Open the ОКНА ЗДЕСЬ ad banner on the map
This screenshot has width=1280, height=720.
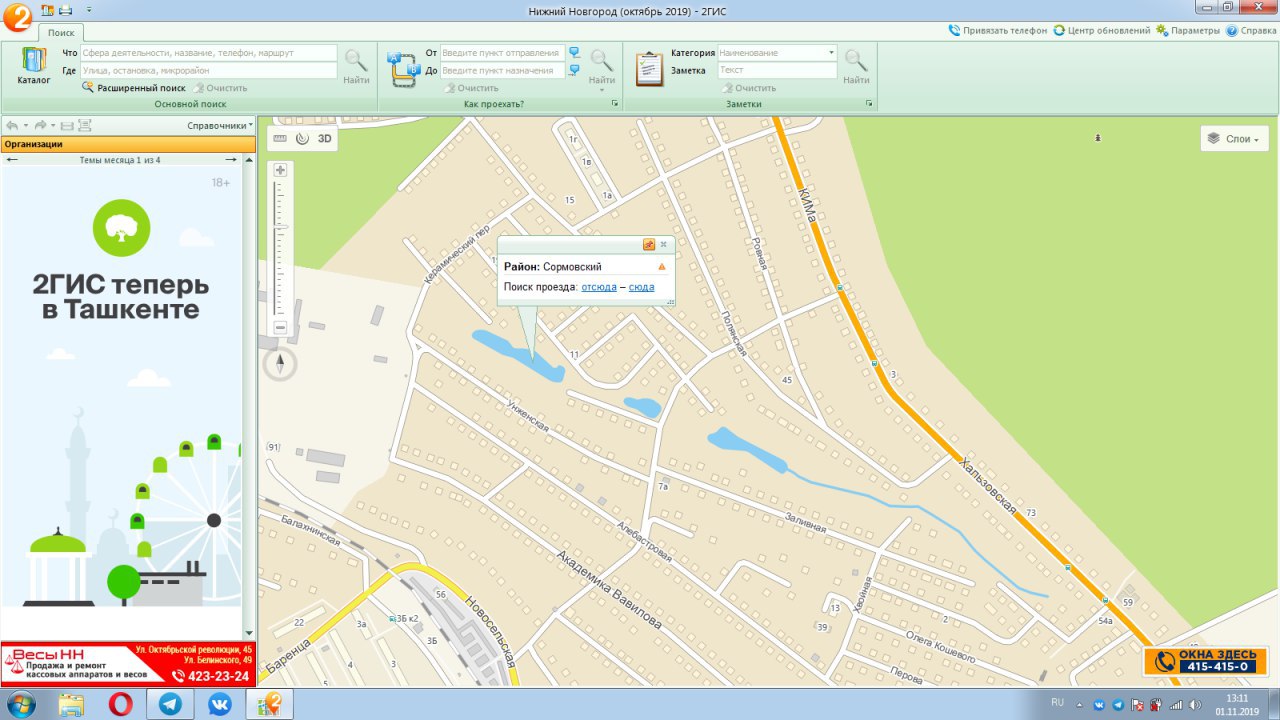pyautogui.click(x=1206, y=661)
